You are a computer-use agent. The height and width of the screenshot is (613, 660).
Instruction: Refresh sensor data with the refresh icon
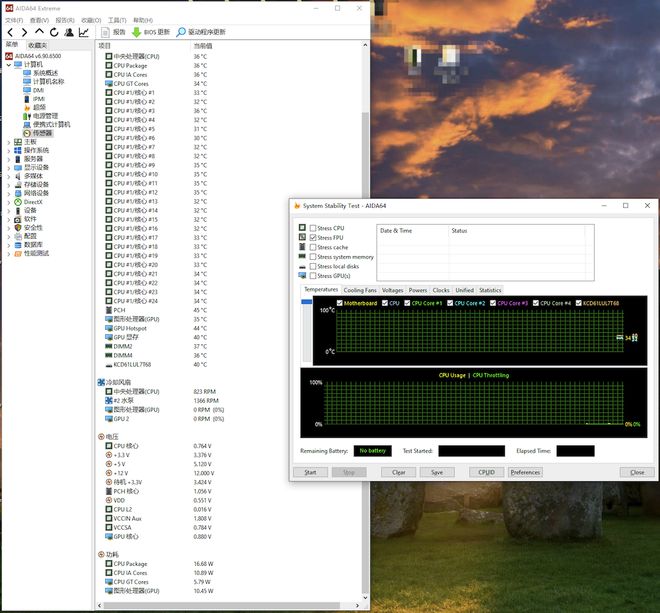54,32
